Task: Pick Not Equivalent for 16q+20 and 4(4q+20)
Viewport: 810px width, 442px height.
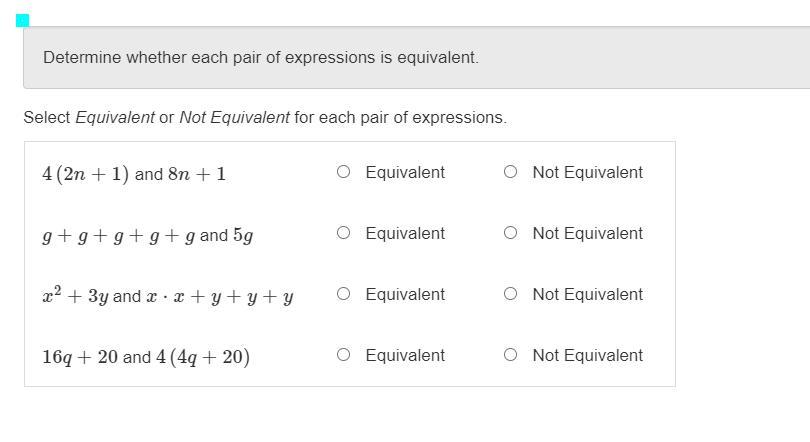Action: click(x=511, y=355)
